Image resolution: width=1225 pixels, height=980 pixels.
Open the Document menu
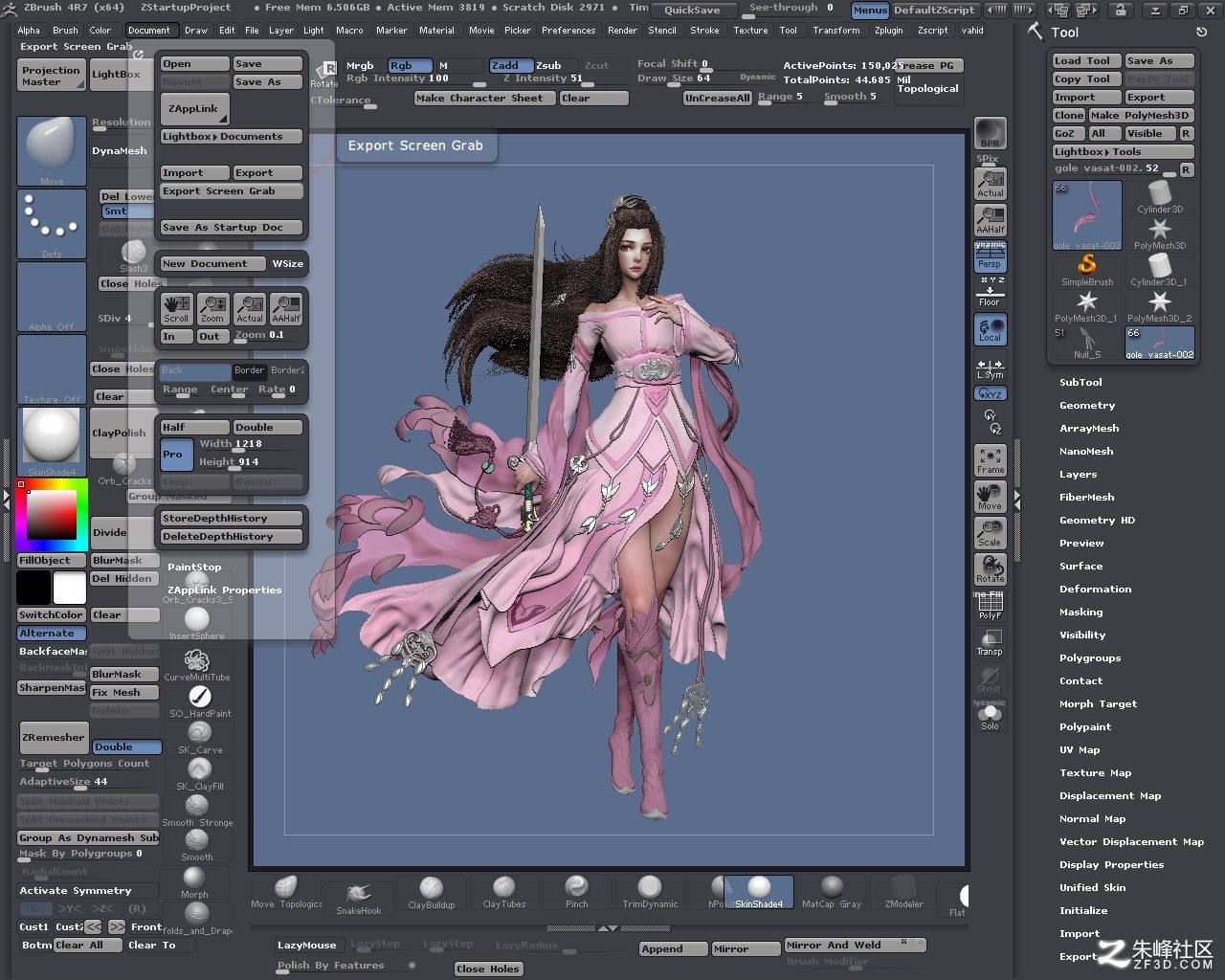point(148,30)
